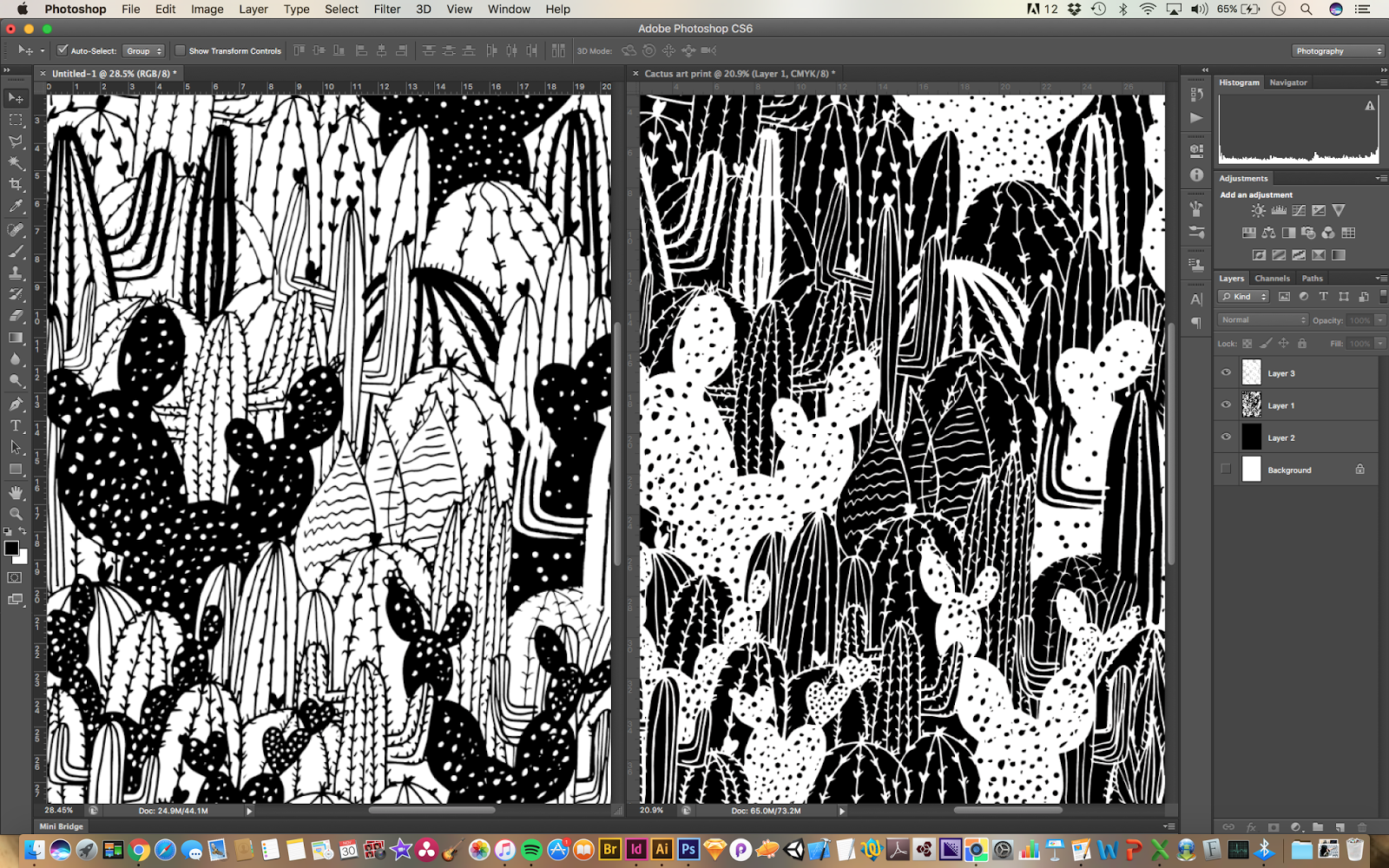
Task: Select the Crop tool
Action: (16, 185)
